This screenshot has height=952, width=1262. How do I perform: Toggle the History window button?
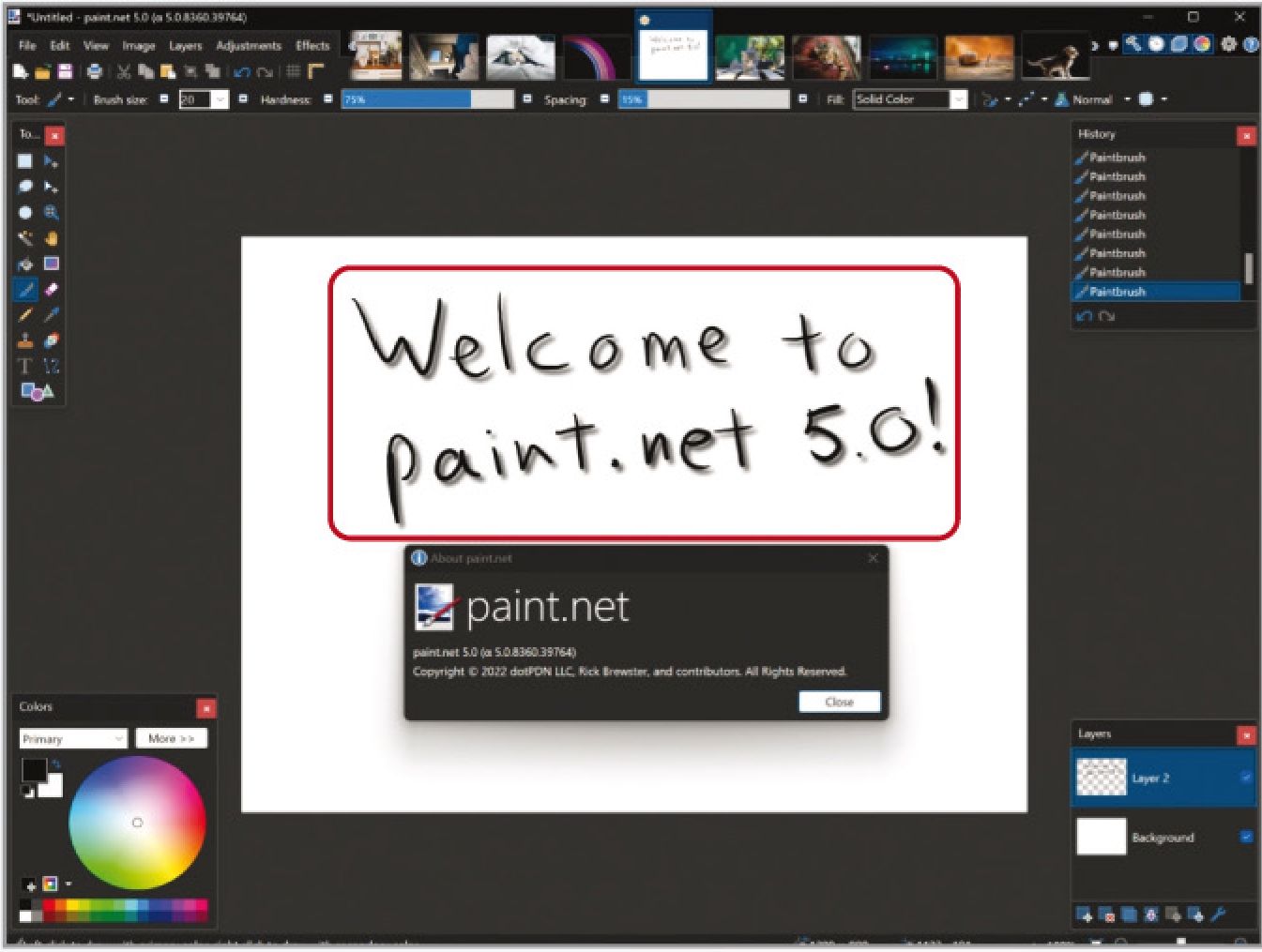tap(1156, 44)
